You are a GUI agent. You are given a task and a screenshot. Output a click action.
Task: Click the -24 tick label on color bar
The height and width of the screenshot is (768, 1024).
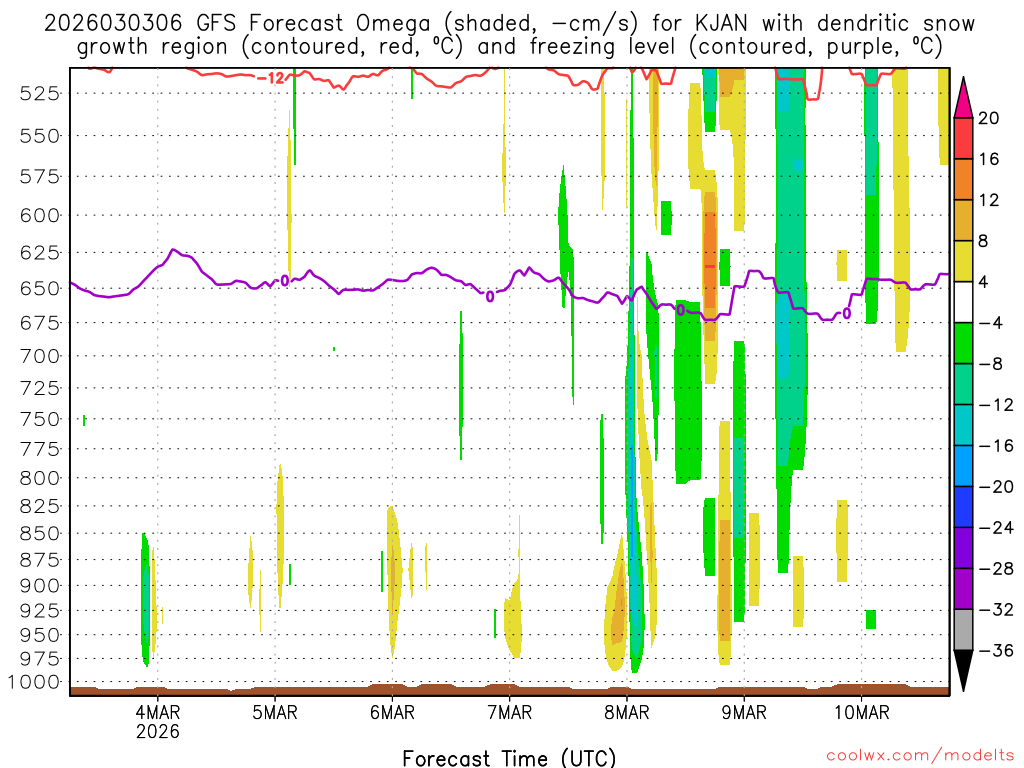tap(995, 528)
